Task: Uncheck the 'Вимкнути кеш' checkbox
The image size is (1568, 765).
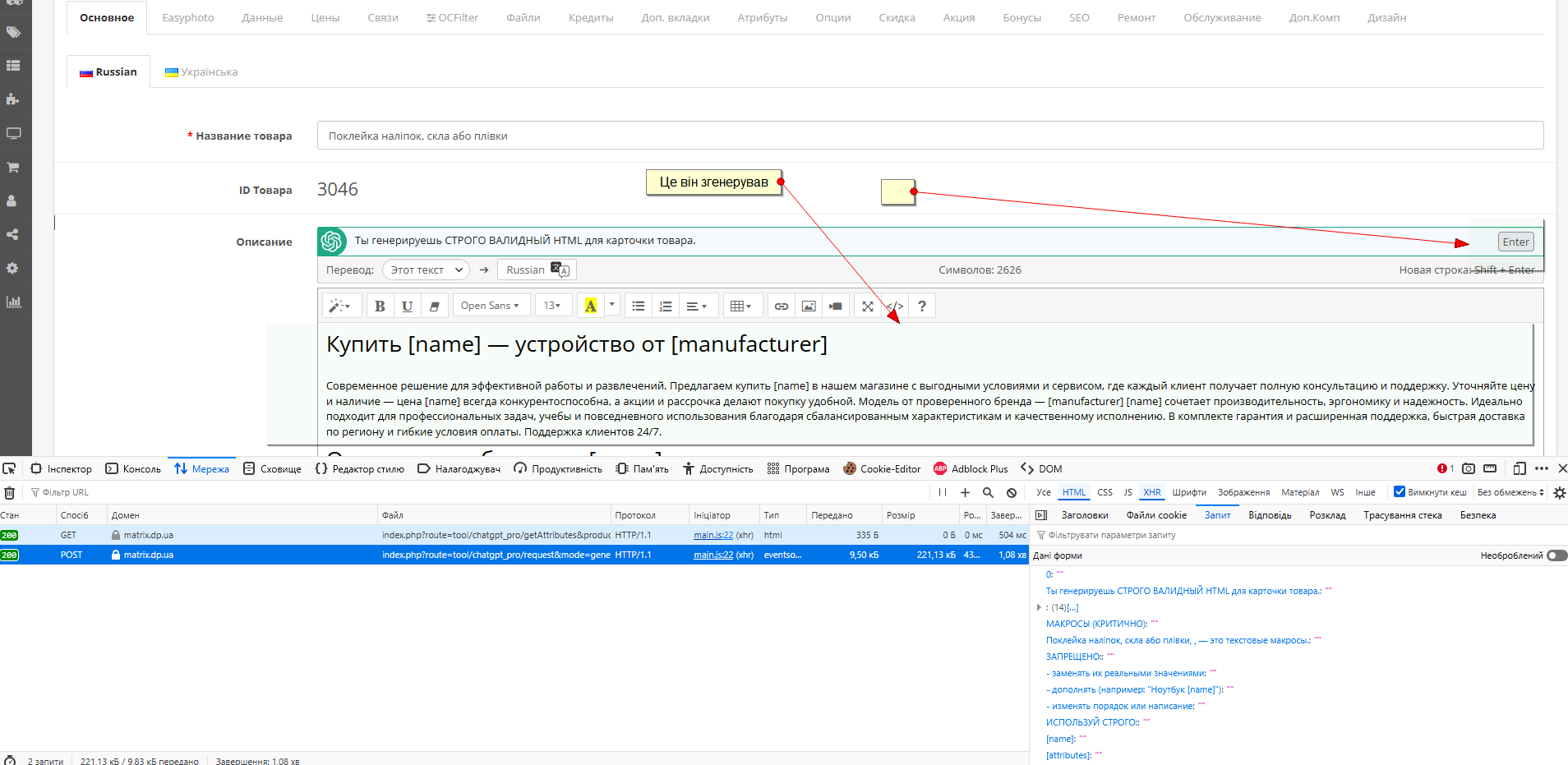Action: [x=1400, y=492]
